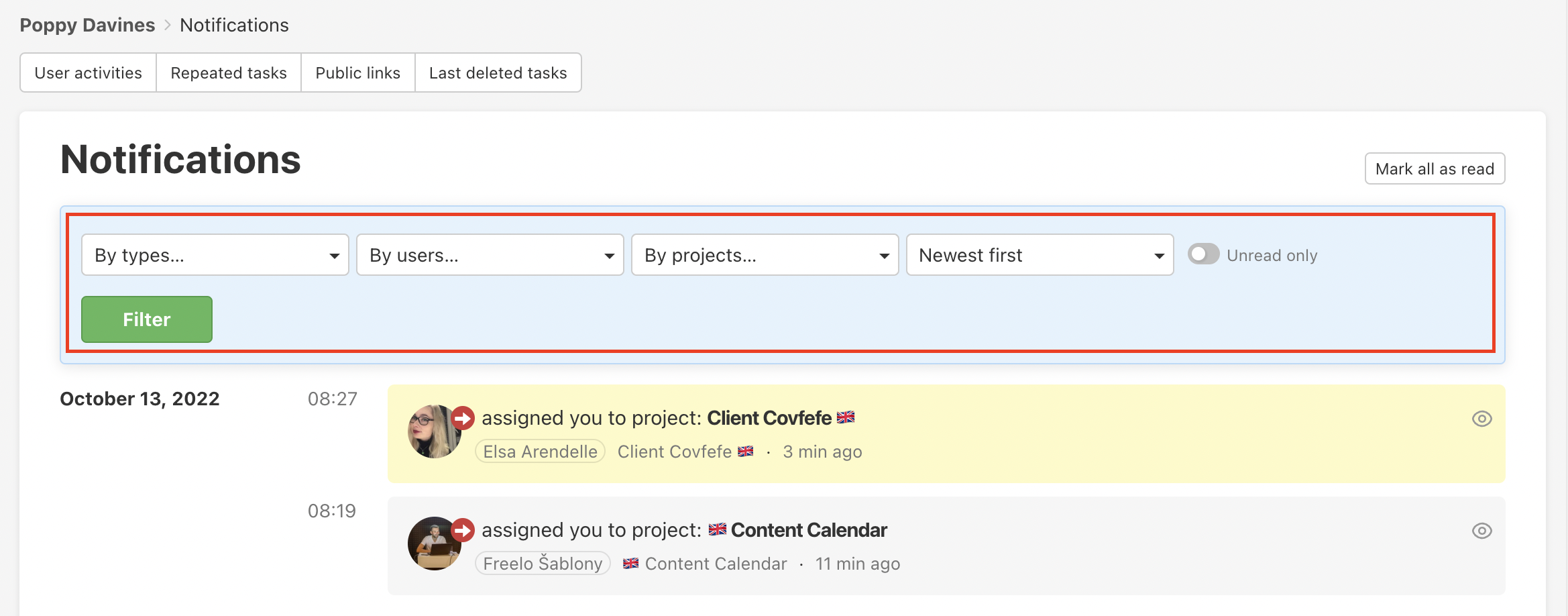Click the eye icon on Content Calendar notification
Screen dimensions: 1568x616
(x=1481, y=531)
